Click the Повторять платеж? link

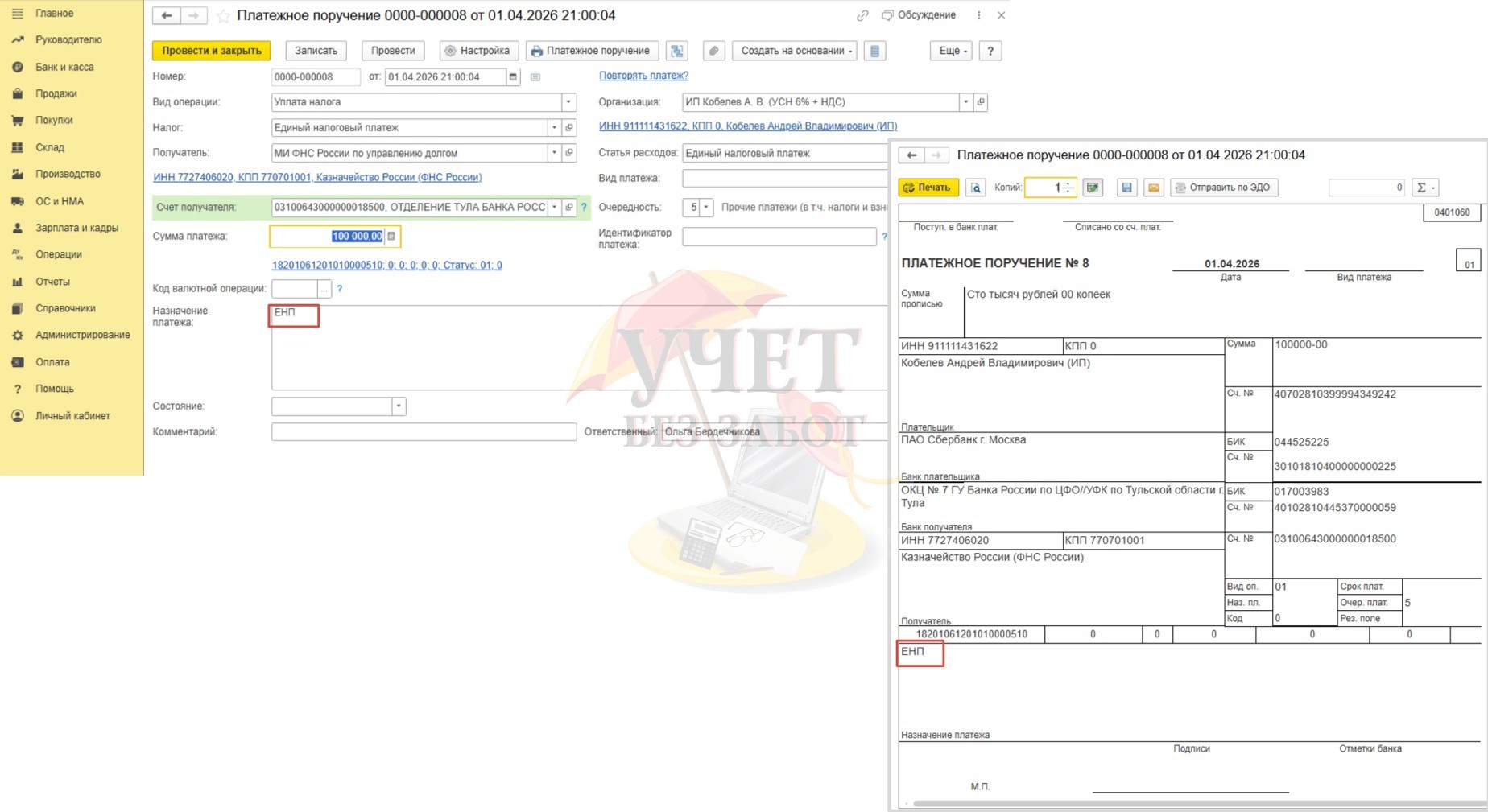(x=643, y=76)
